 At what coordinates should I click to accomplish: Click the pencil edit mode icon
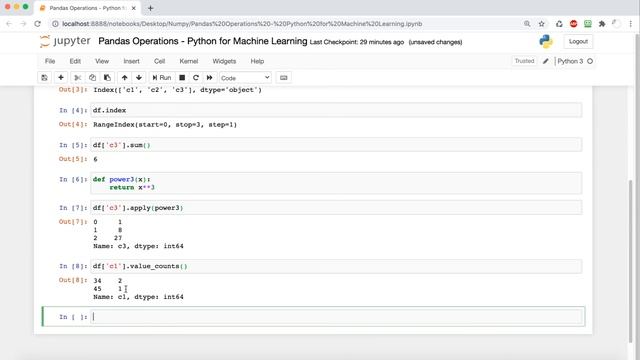tap(546, 61)
